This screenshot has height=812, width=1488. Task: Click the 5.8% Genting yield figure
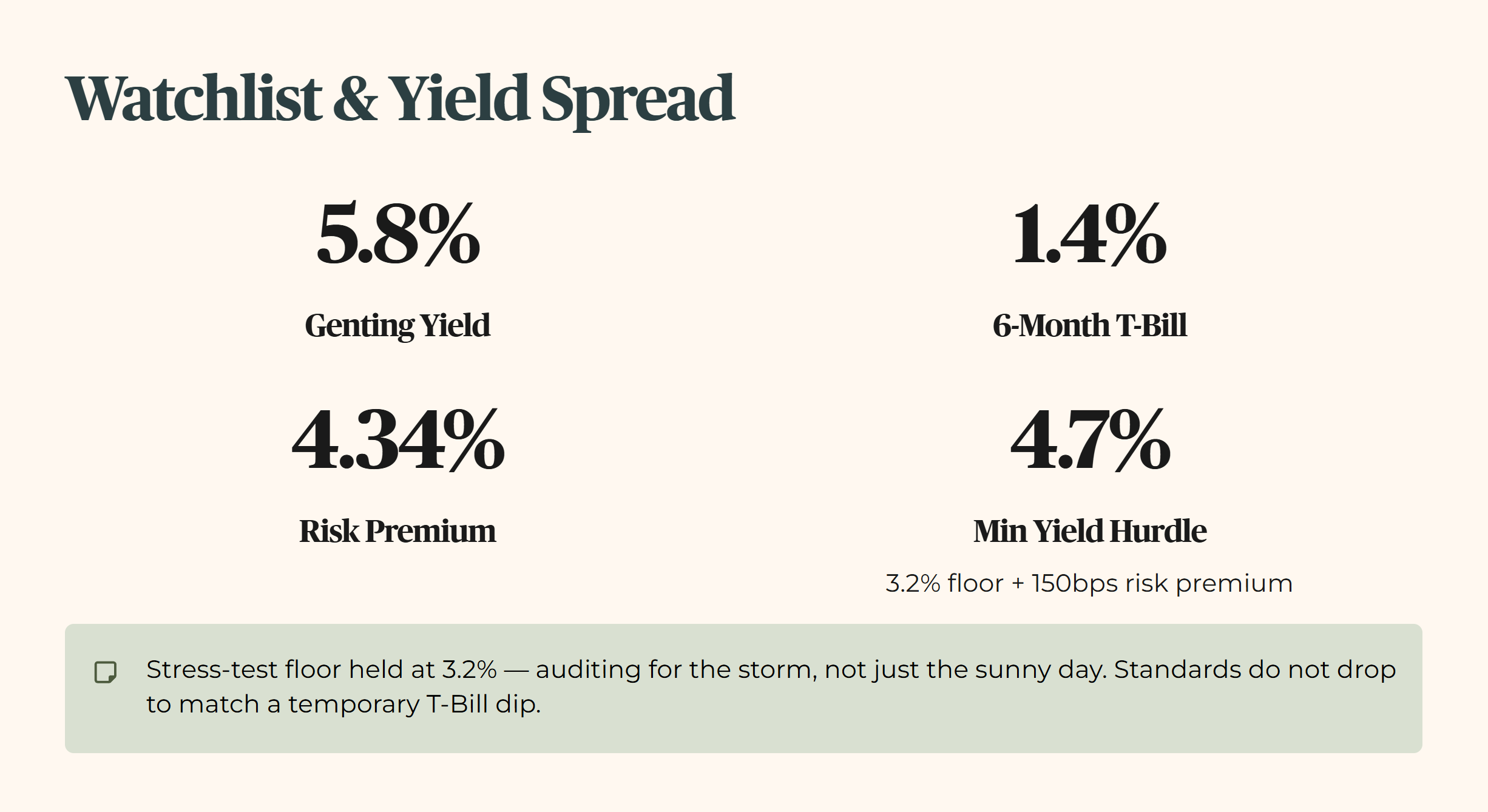click(398, 234)
